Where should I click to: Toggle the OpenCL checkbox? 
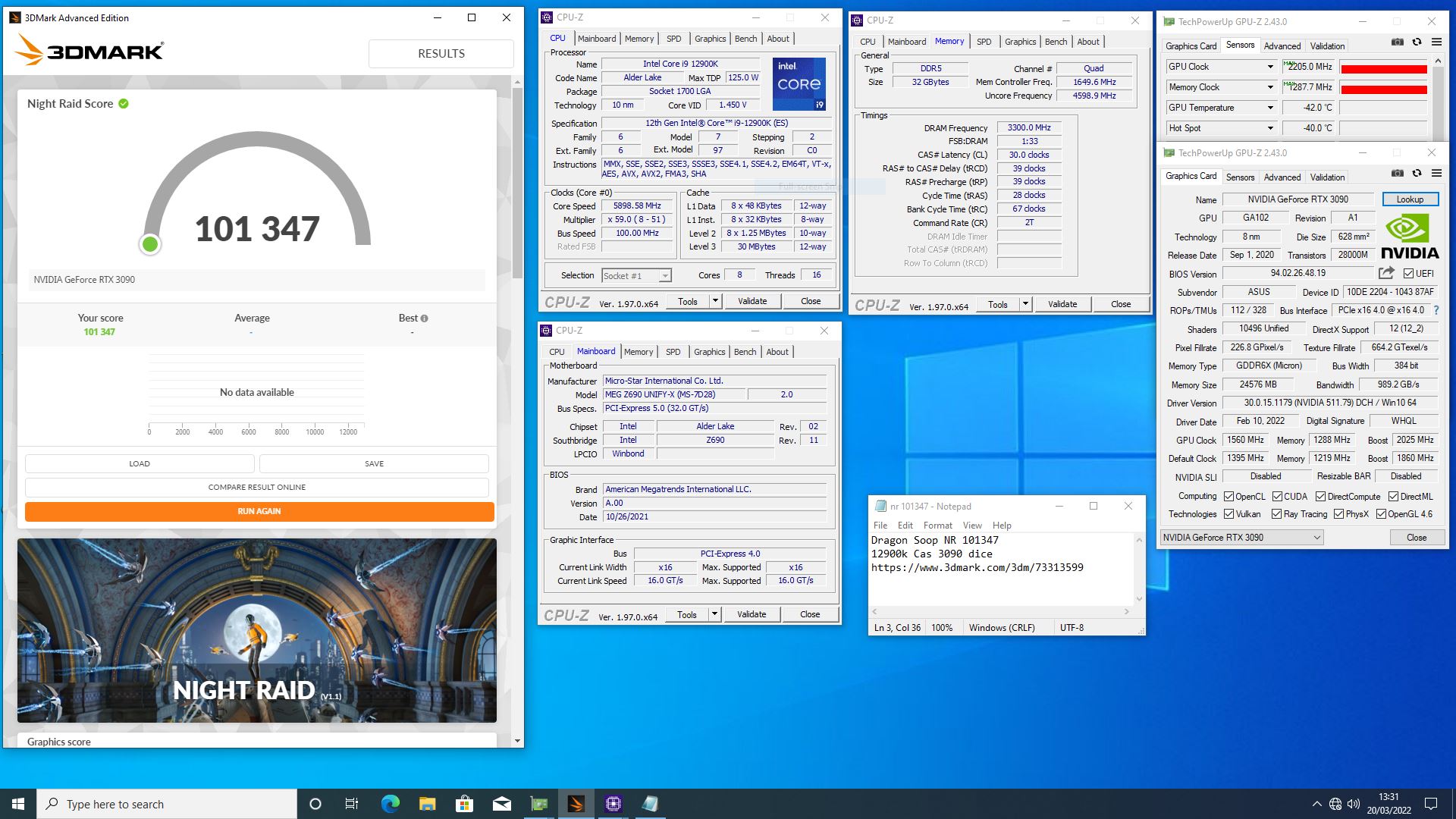pos(1228,497)
